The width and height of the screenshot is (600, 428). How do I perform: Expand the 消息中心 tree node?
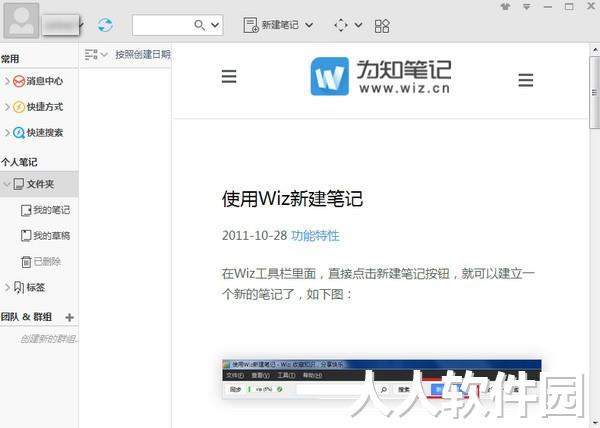tap(7, 81)
